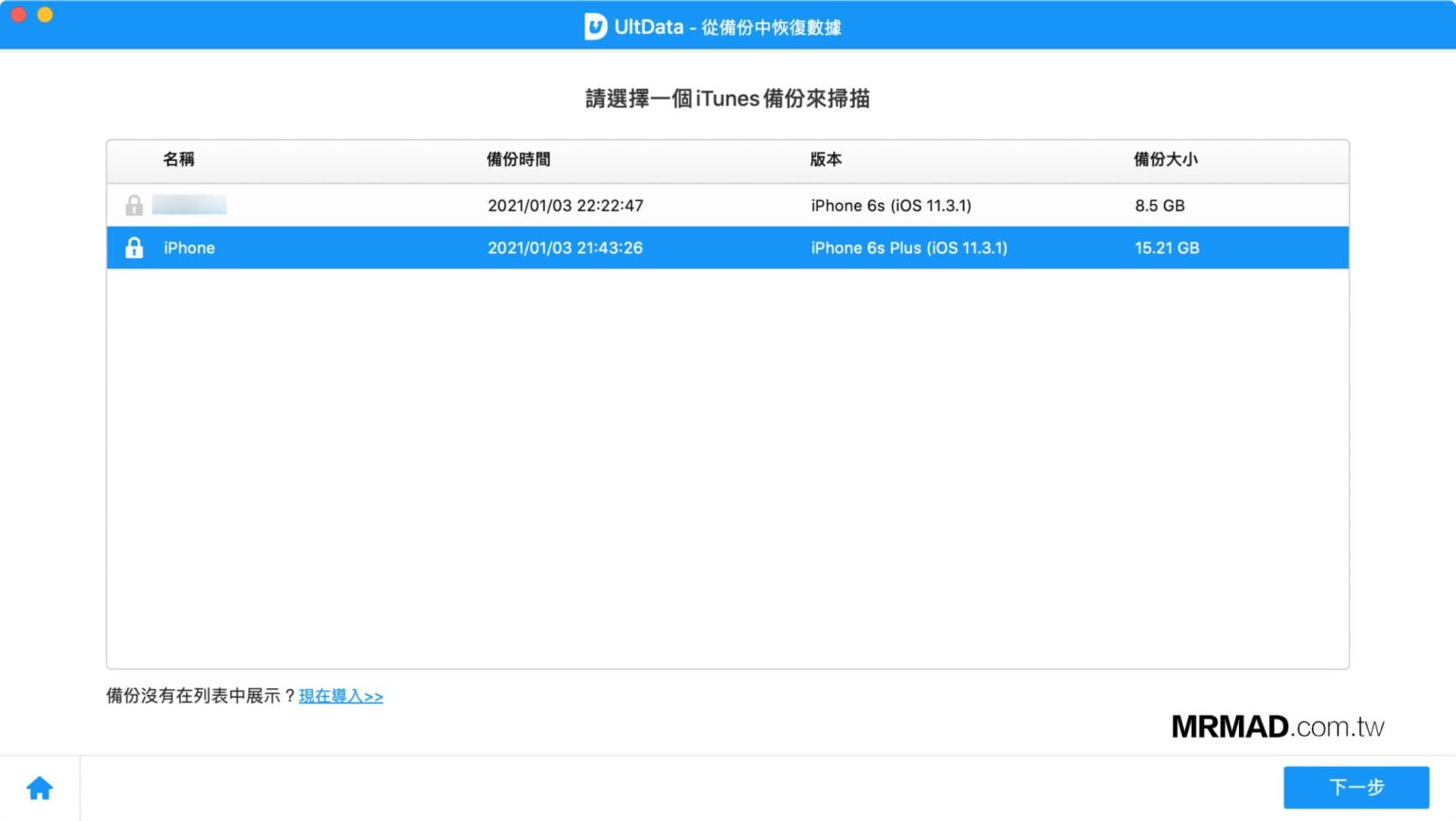Click the red close button
Screen dimensions: 1456x821
(16, 15)
